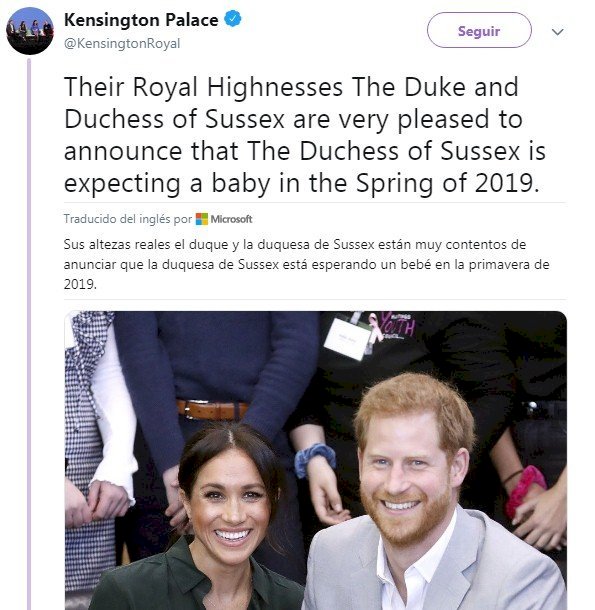Click the 'Traducido del inglés por' label
Screen dimensions: 595x610
[x=128, y=219]
